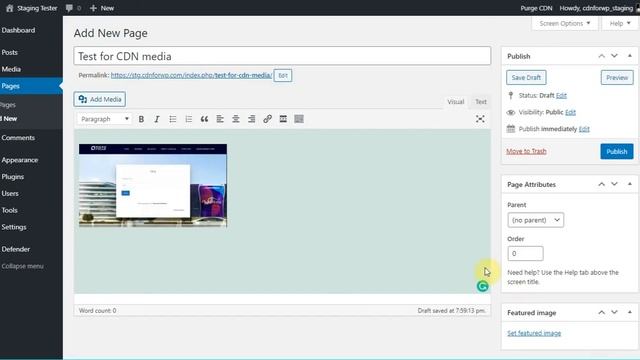This screenshot has height=360, width=640.
Task: Click the Preview button
Action: pos(617,78)
